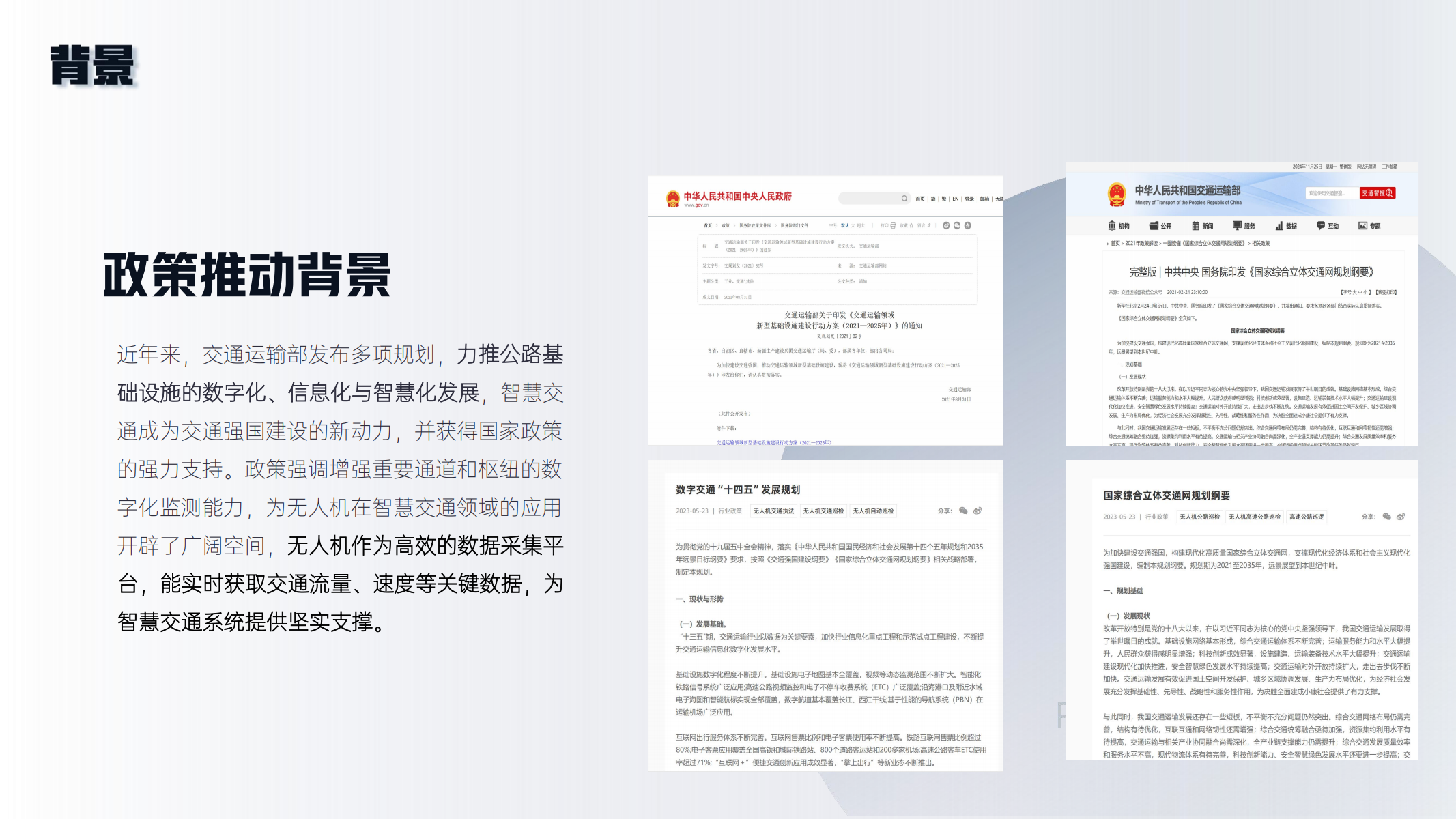Click 国务院政策文件库 breadcrumb on gov.cn
Viewport: 1456px width, 819px height.
click(755, 225)
